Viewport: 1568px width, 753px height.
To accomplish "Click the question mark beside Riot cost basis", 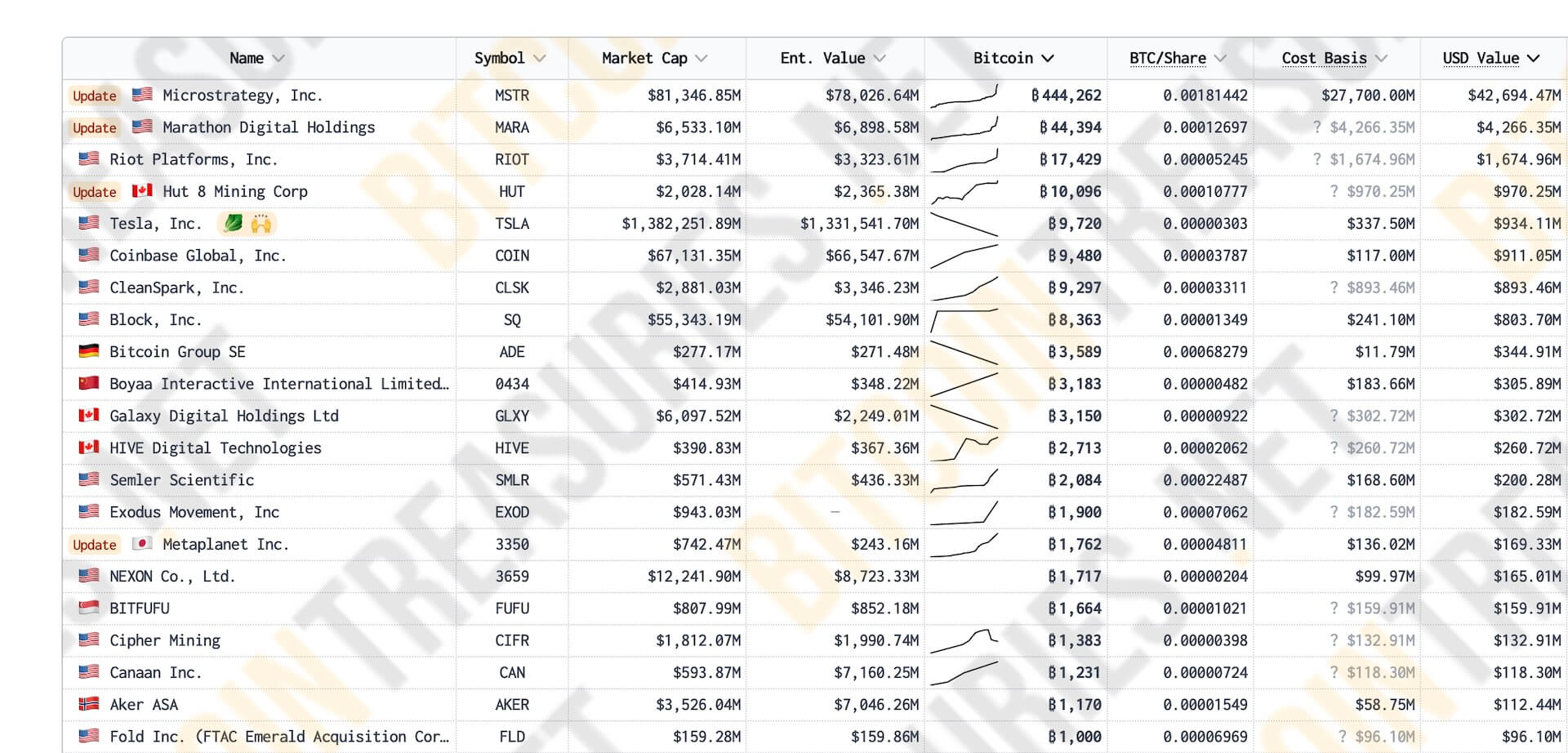I will pos(1316,159).
